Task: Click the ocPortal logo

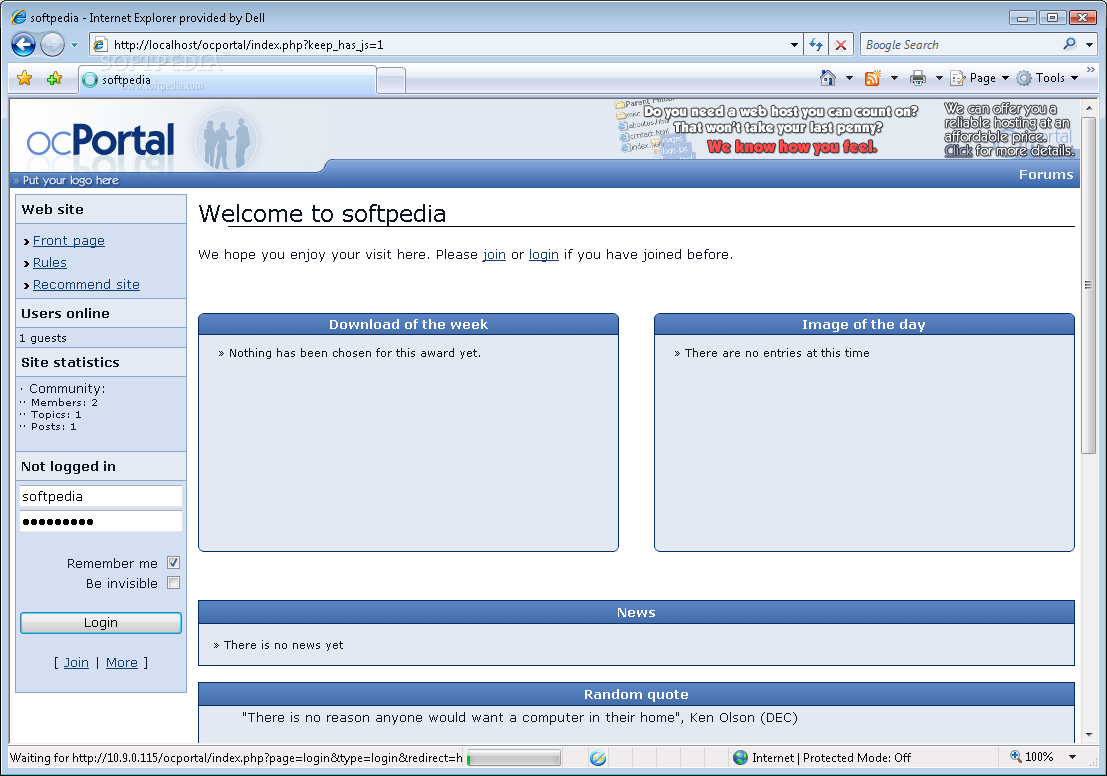Action: [100, 140]
